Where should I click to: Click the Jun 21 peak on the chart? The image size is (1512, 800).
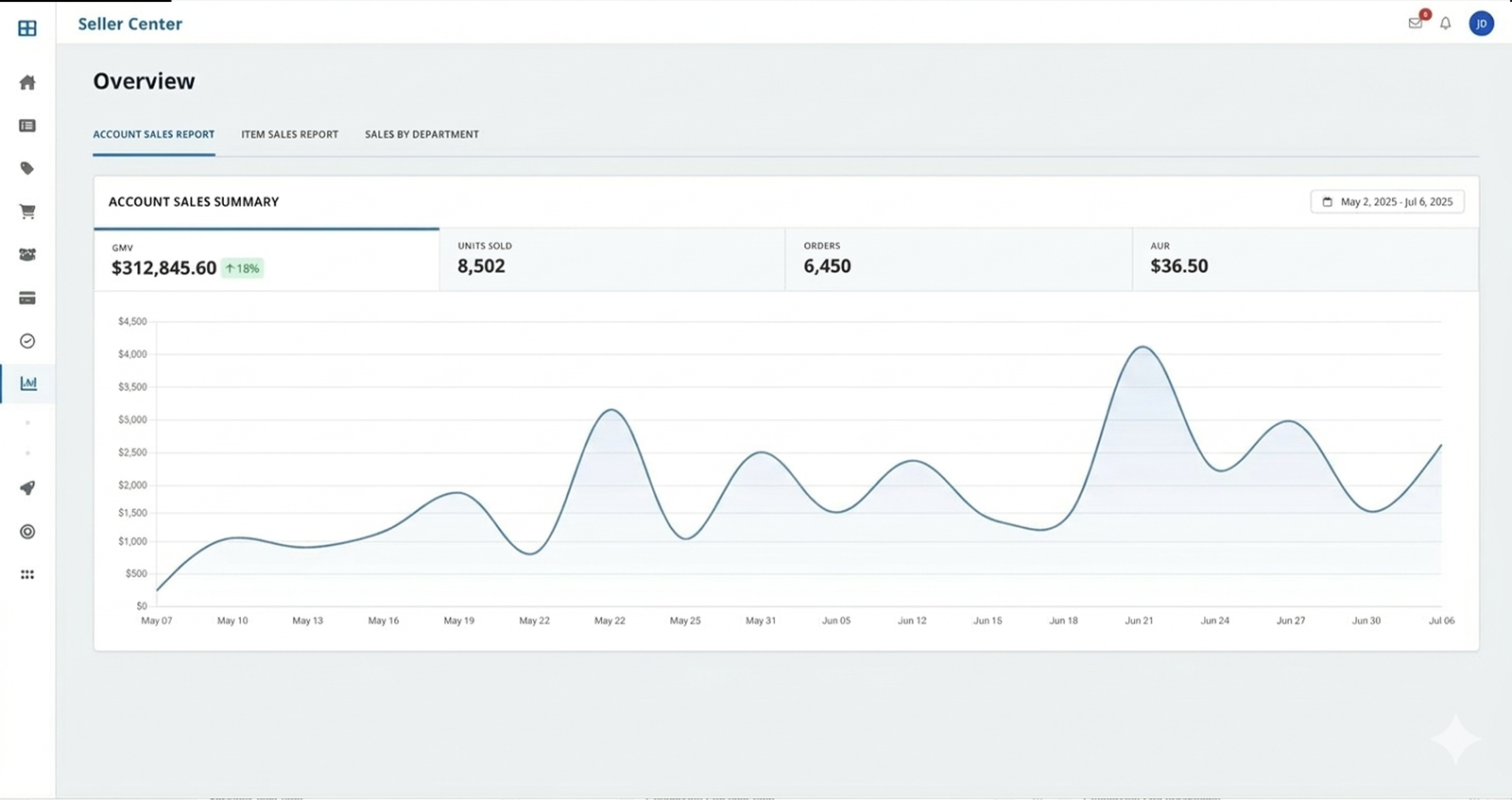(x=1143, y=348)
